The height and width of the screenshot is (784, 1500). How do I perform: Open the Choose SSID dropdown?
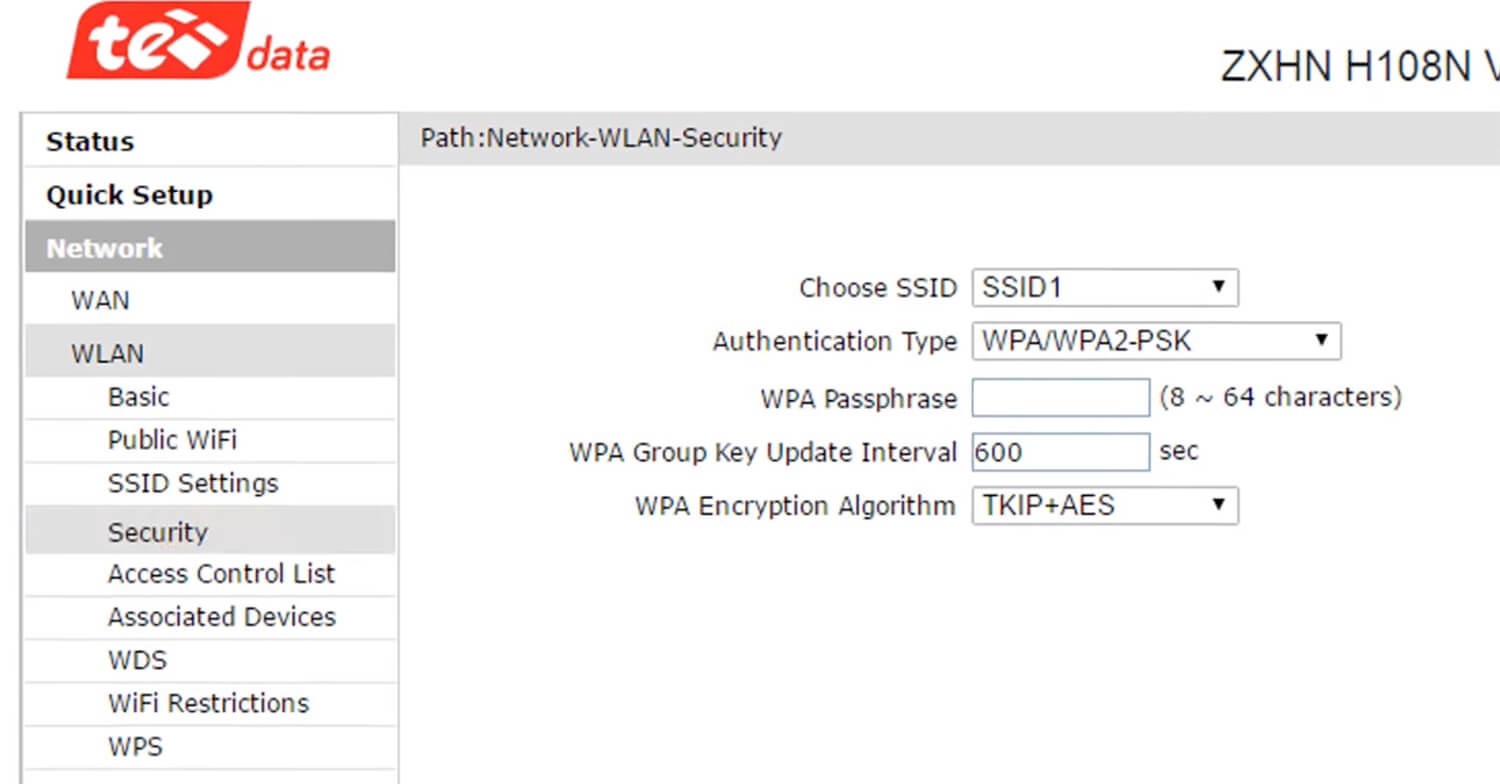[x=1104, y=288]
